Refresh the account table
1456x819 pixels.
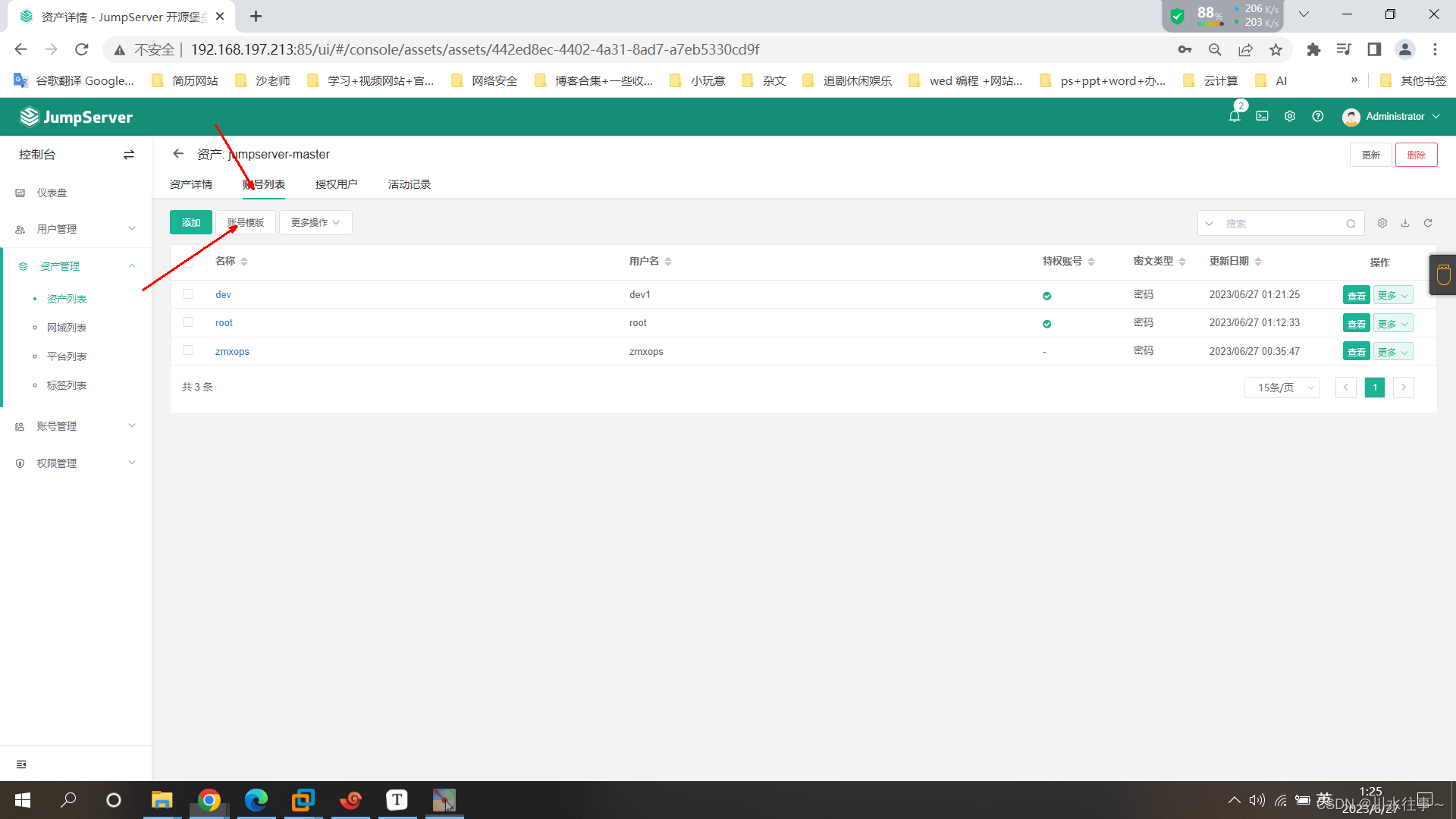1428,223
